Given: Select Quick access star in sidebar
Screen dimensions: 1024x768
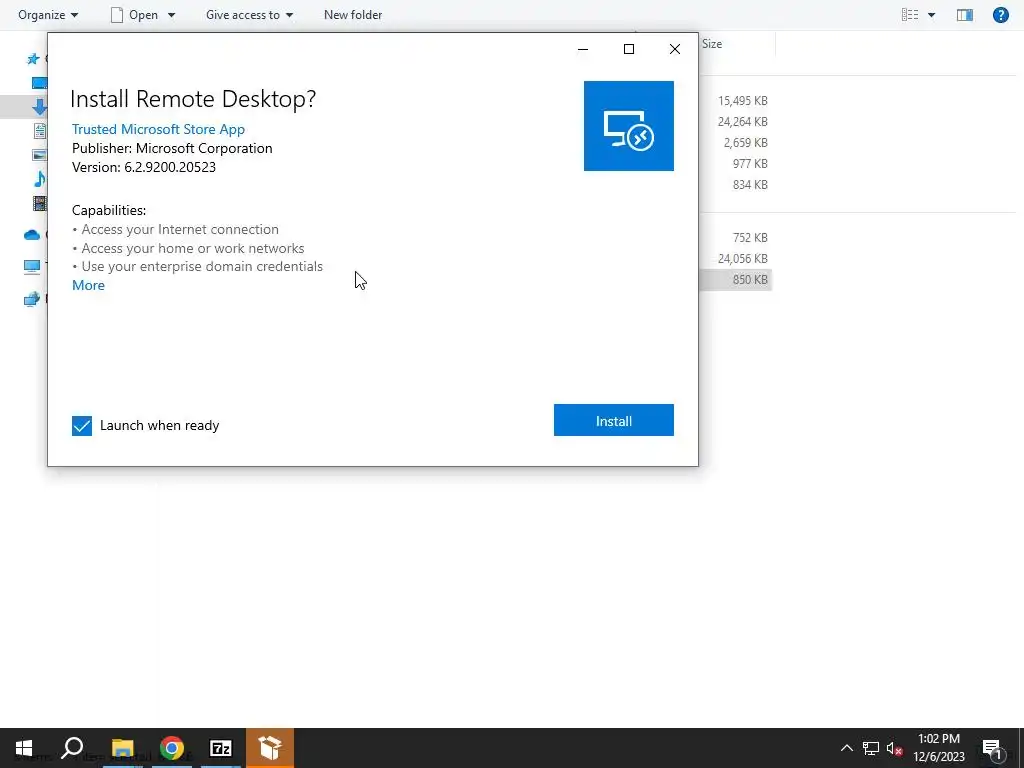Looking at the screenshot, I should (33, 59).
